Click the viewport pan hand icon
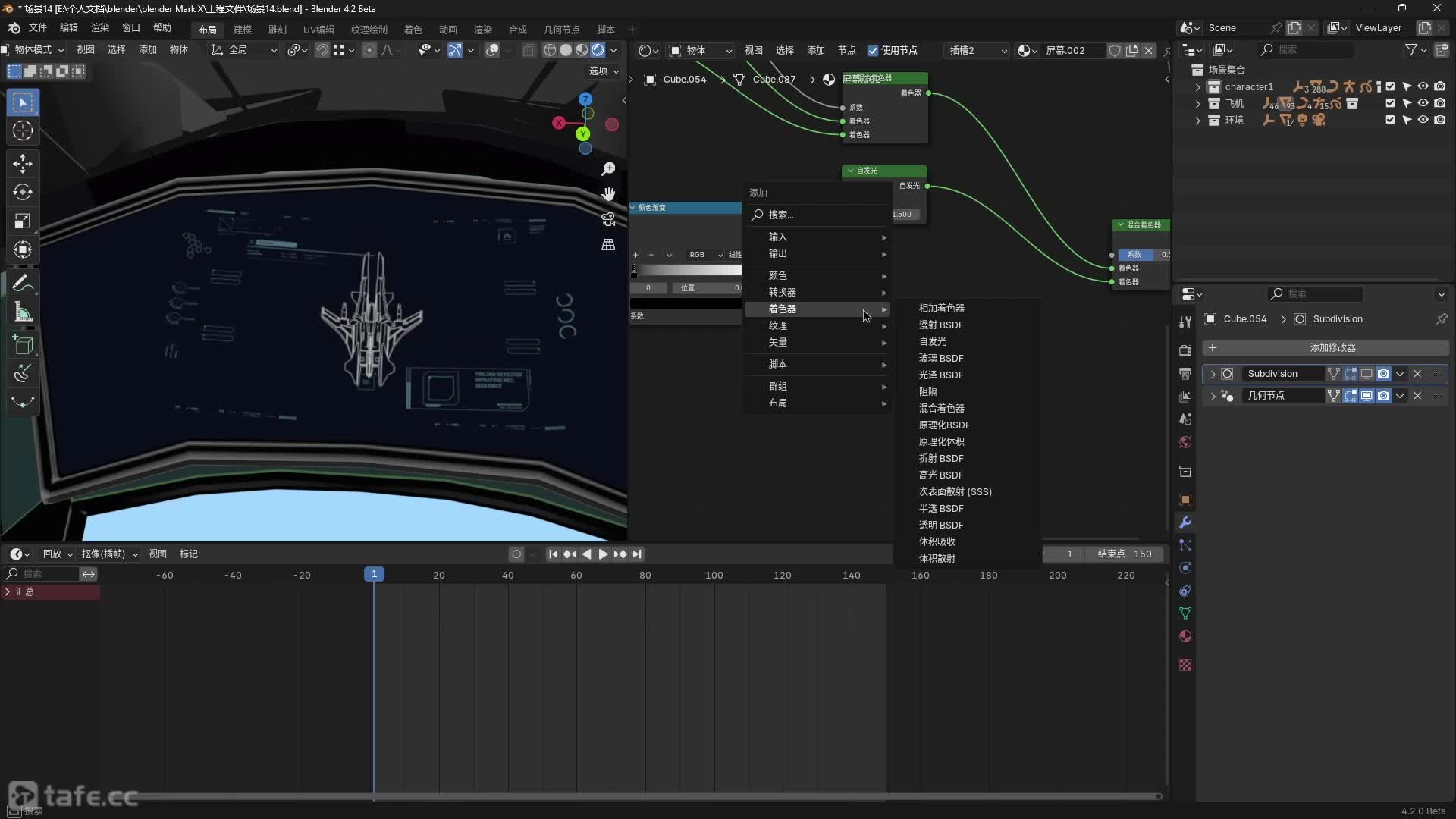 [608, 194]
